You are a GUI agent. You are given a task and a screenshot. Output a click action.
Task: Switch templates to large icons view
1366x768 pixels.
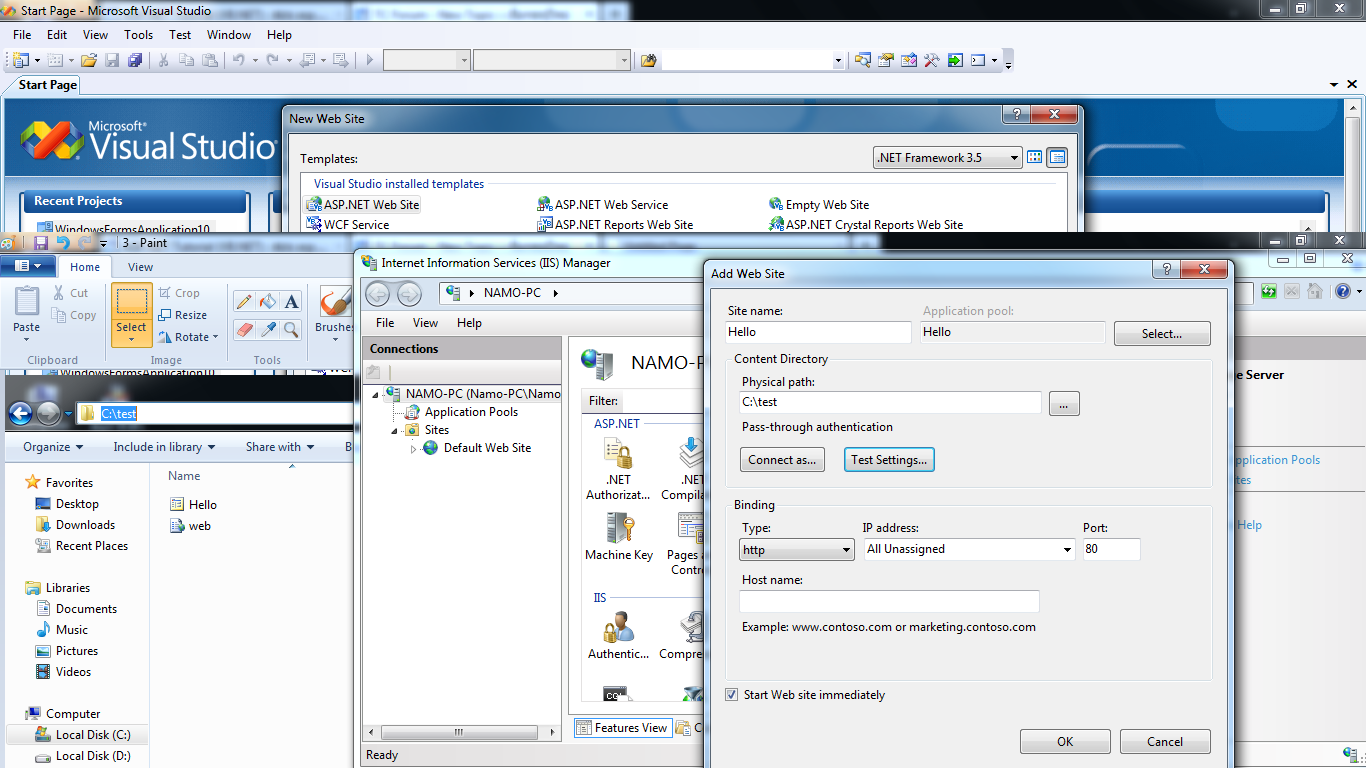(1035, 157)
